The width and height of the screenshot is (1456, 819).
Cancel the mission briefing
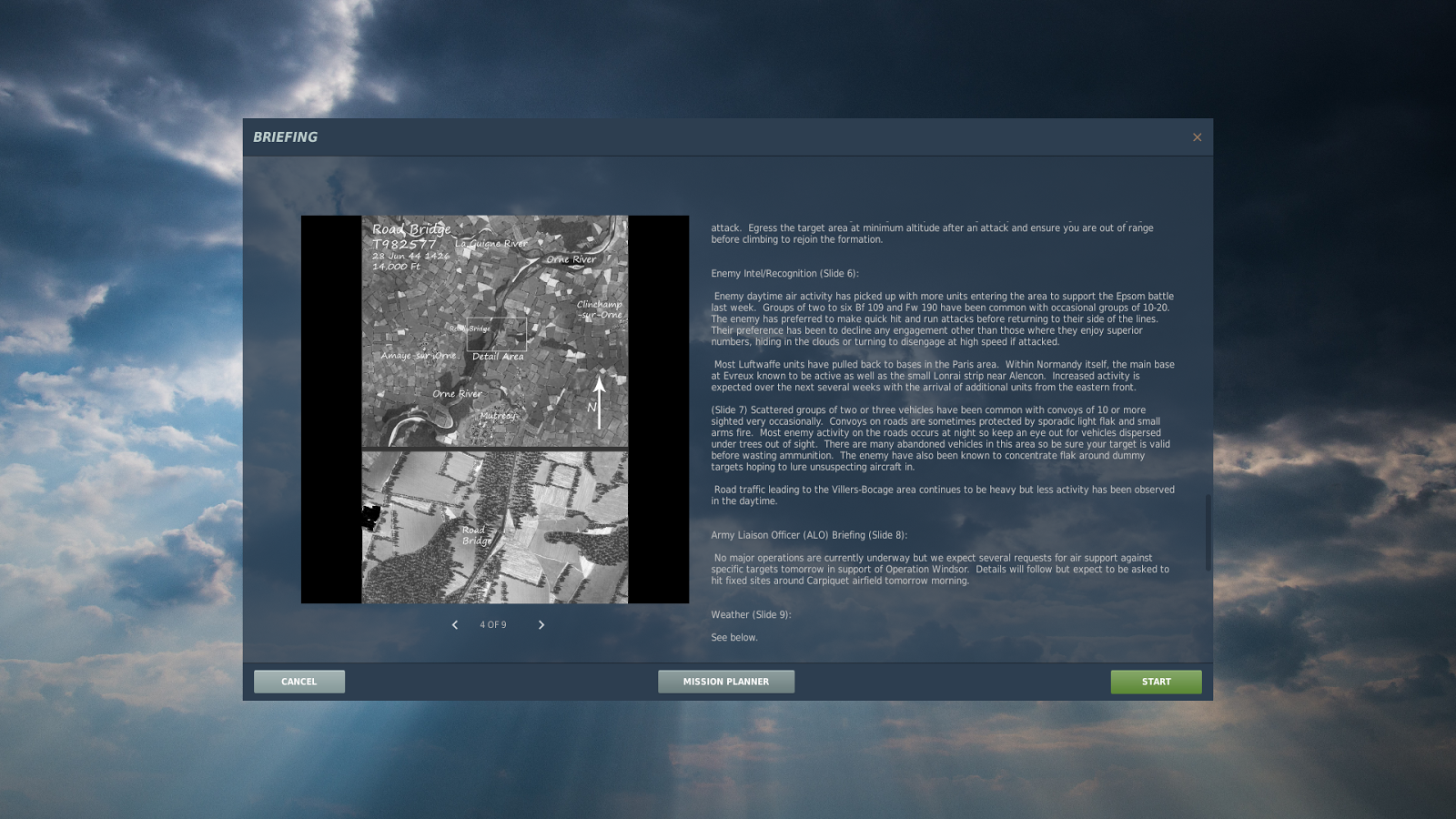point(299,682)
